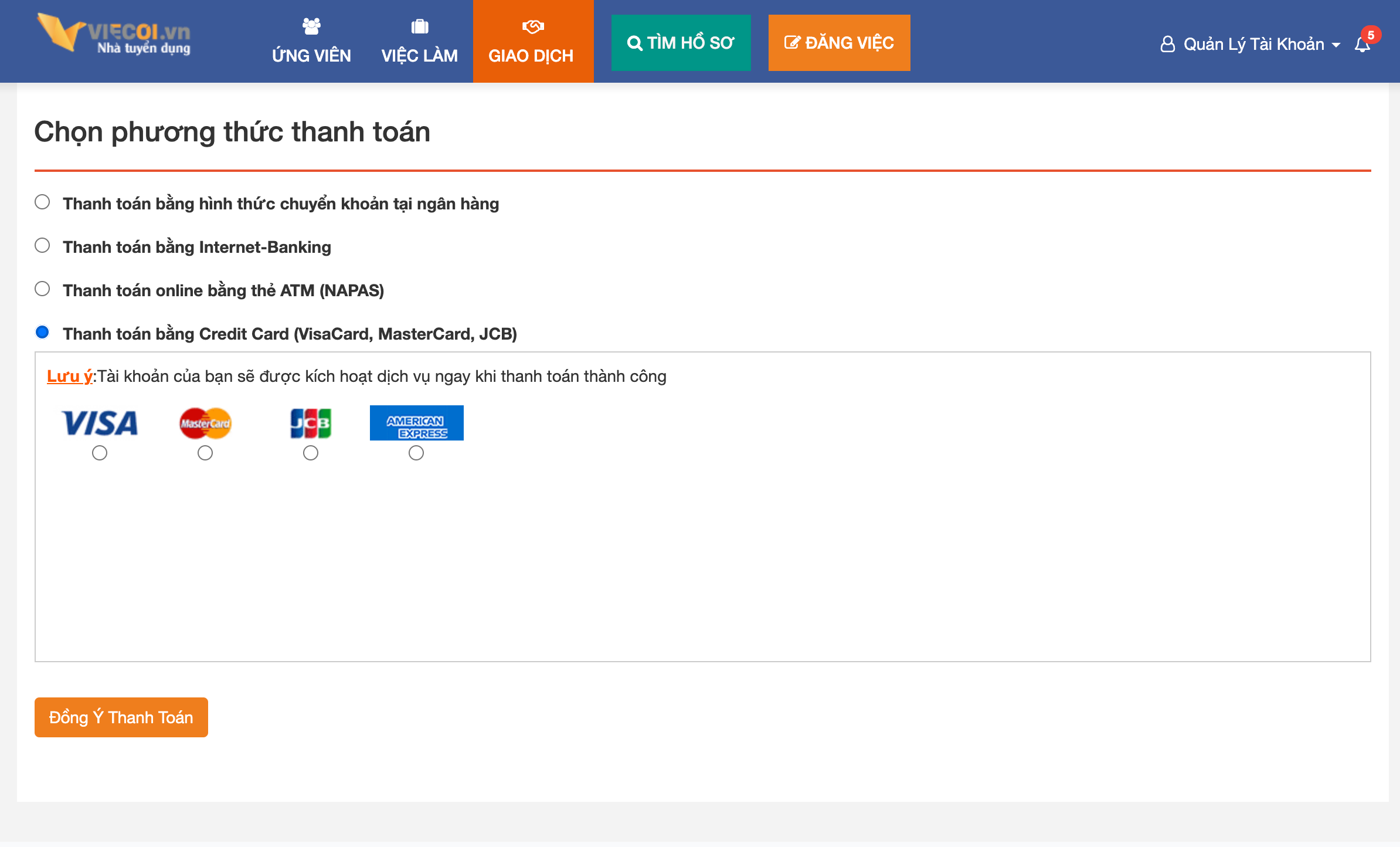
Task: Click Đồng Ý Thanh Toán button
Action: coord(121,717)
